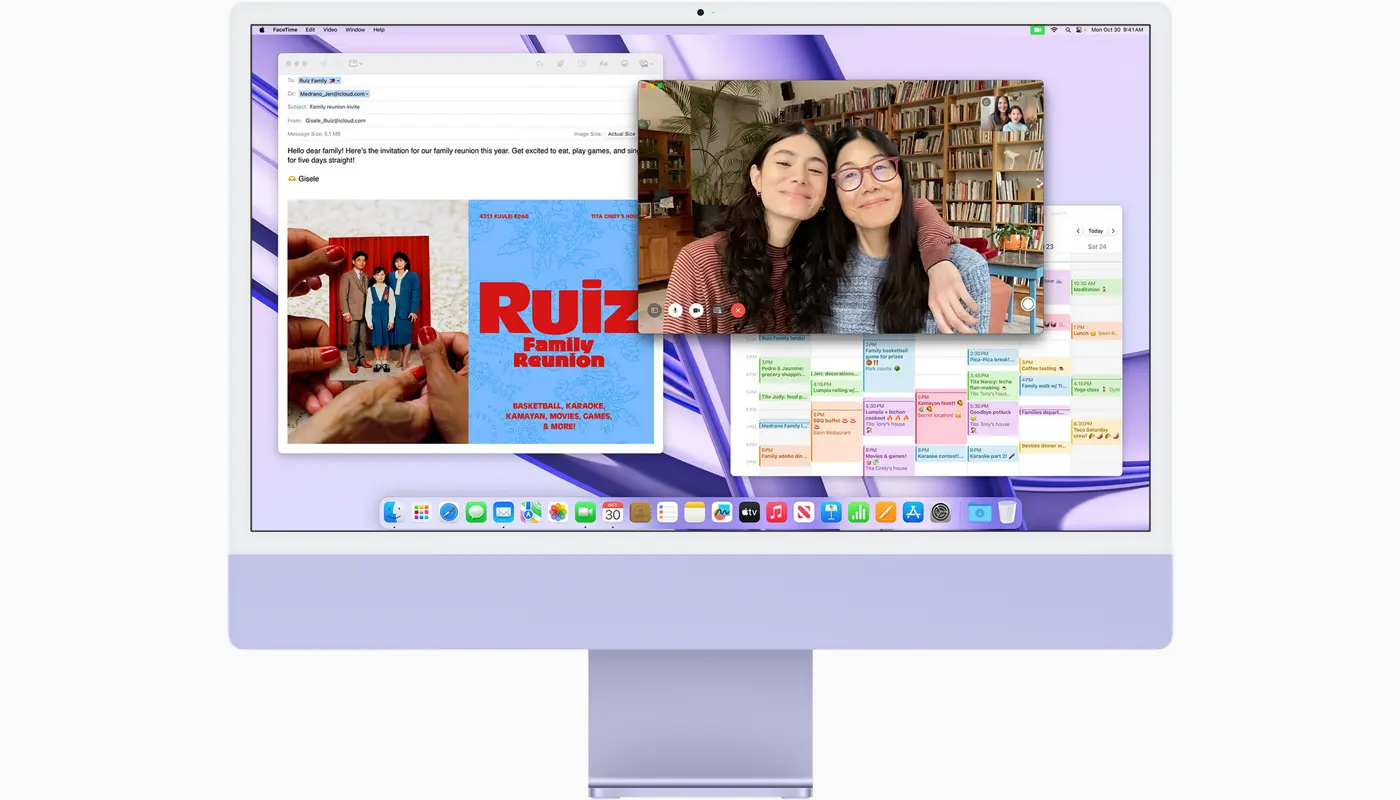Open Reminders in the Dock
The image size is (1400, 800).
click(x=667, y=512)
